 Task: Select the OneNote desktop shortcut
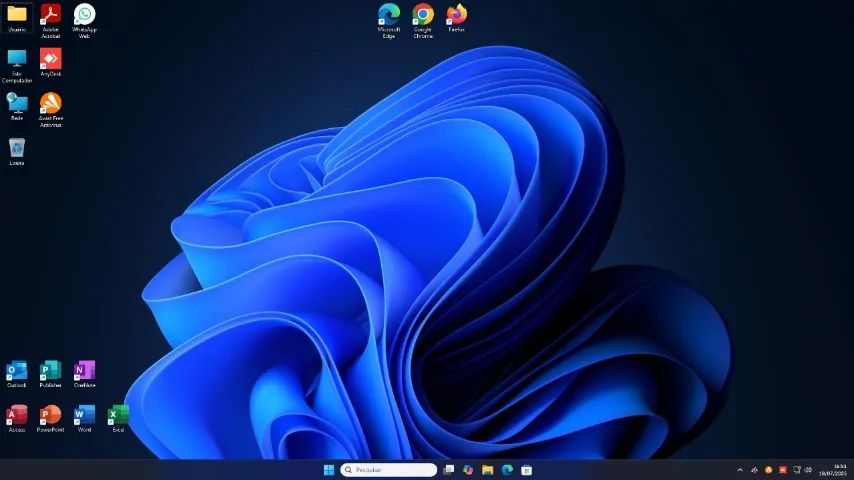(x=84, y=371)
